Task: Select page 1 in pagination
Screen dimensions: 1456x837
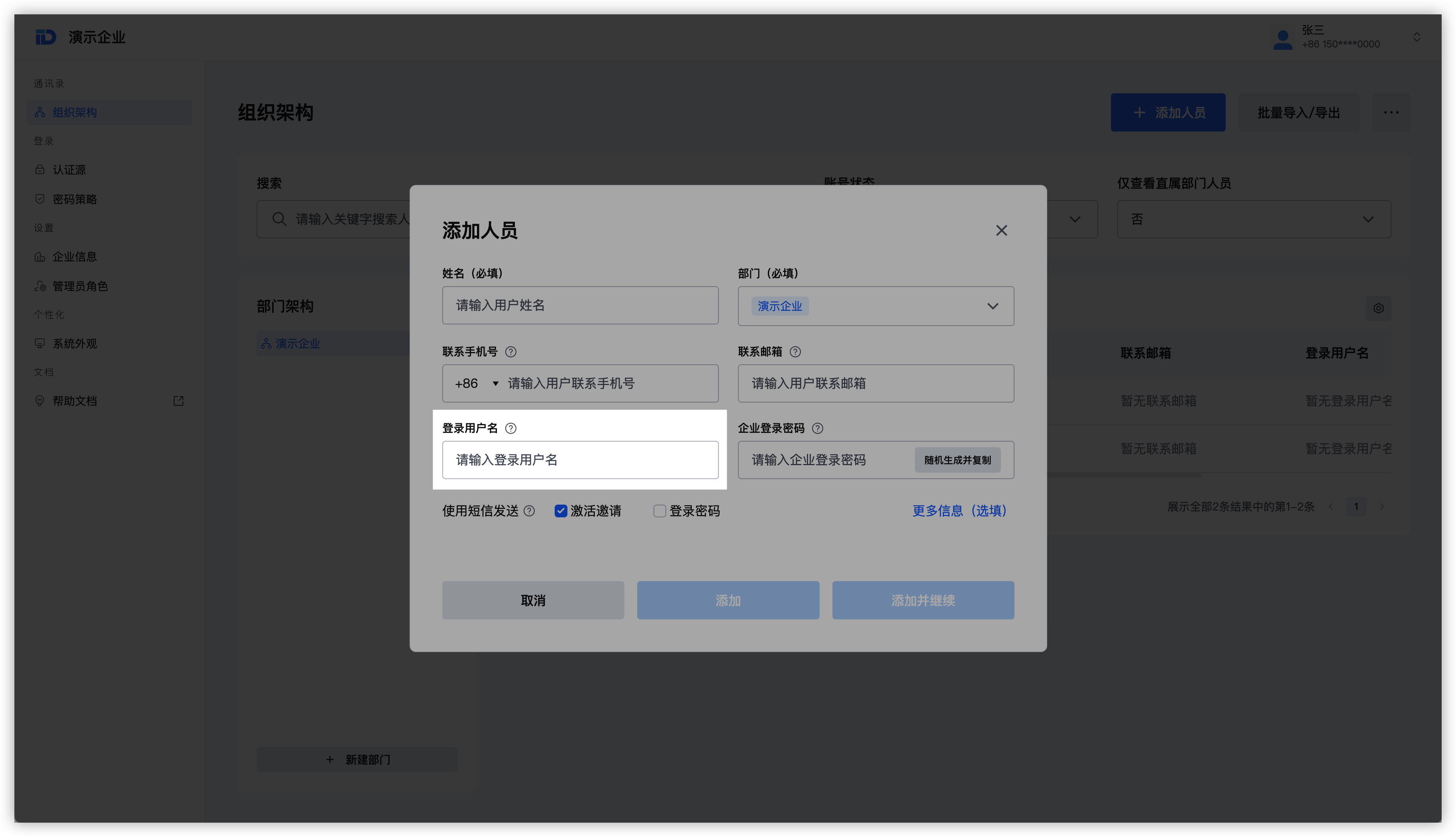Action: pyautogui.click(x=1356, y=507)
